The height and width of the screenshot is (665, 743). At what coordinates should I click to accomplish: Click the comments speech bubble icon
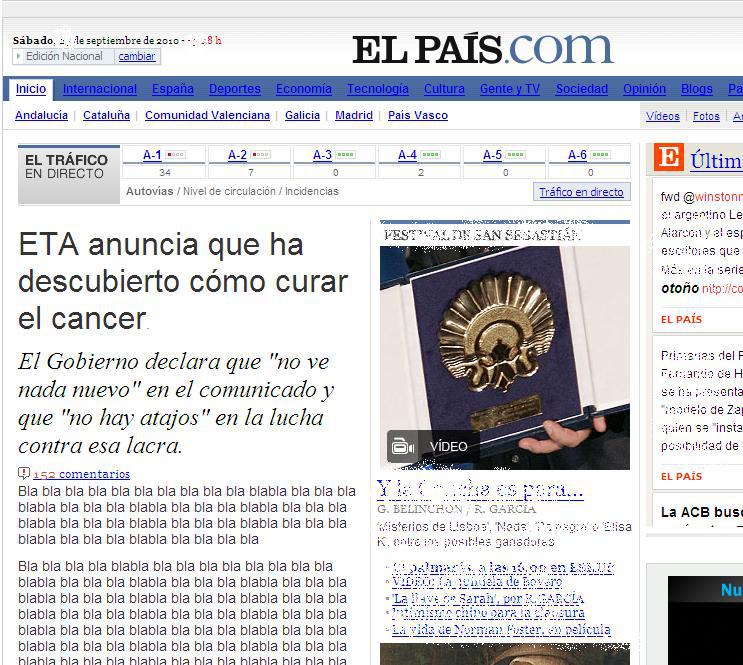click(24, 474)
